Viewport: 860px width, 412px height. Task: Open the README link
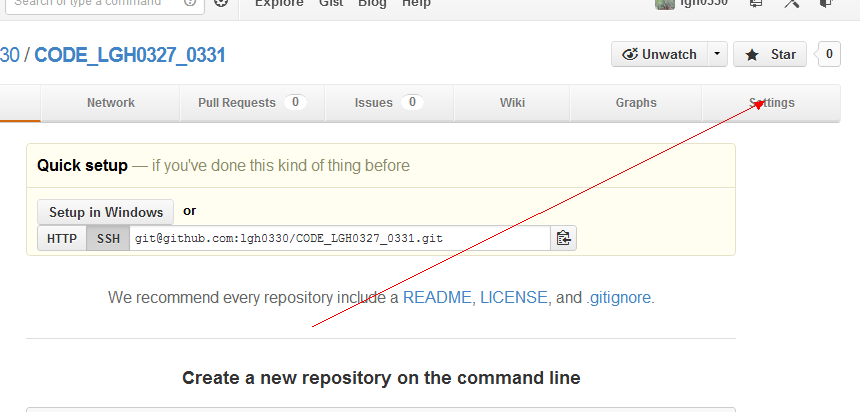tap(437, 298)
